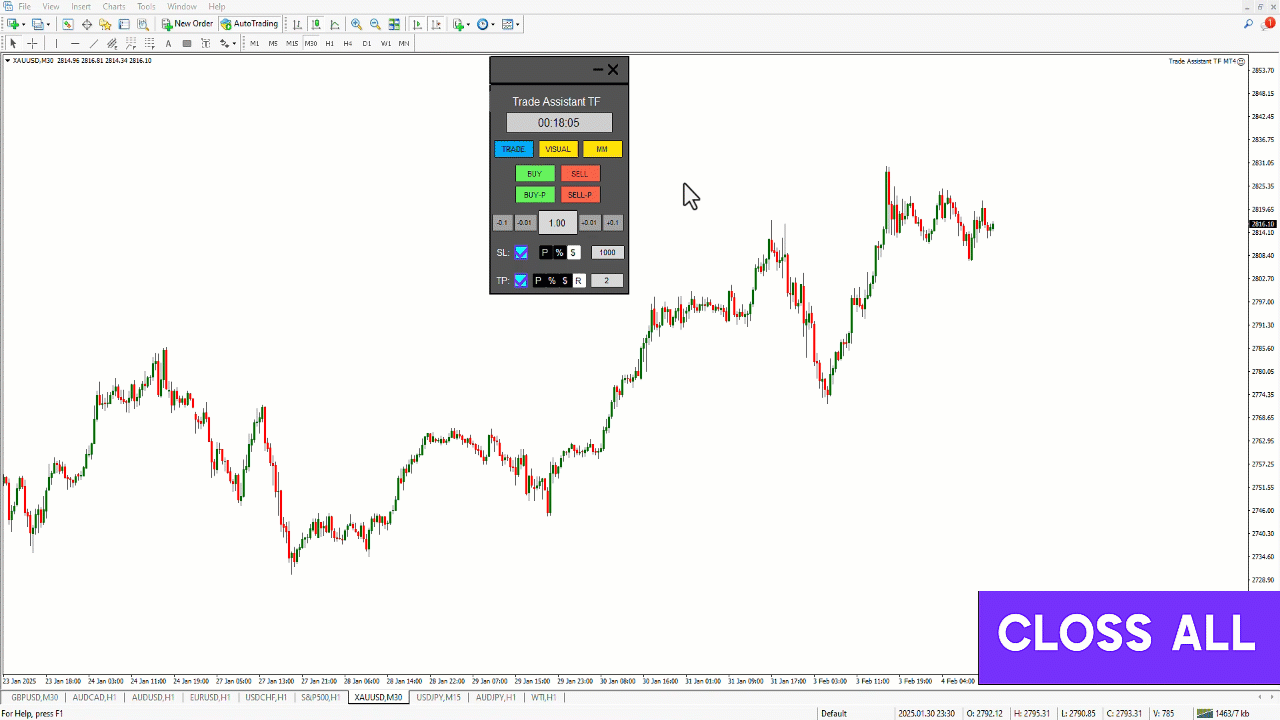Viewport: 1280px width, 720px height.
Task: Select the text label tool
Action: coord(168,43)
